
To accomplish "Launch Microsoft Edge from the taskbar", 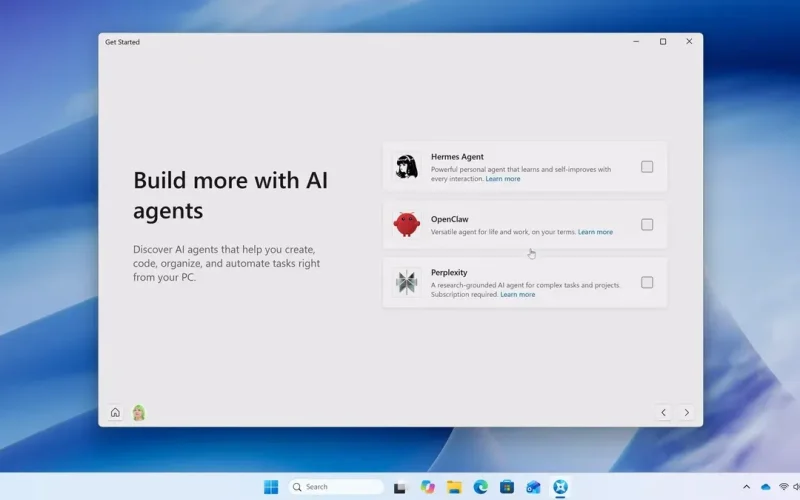I will (x=480, y=487).
